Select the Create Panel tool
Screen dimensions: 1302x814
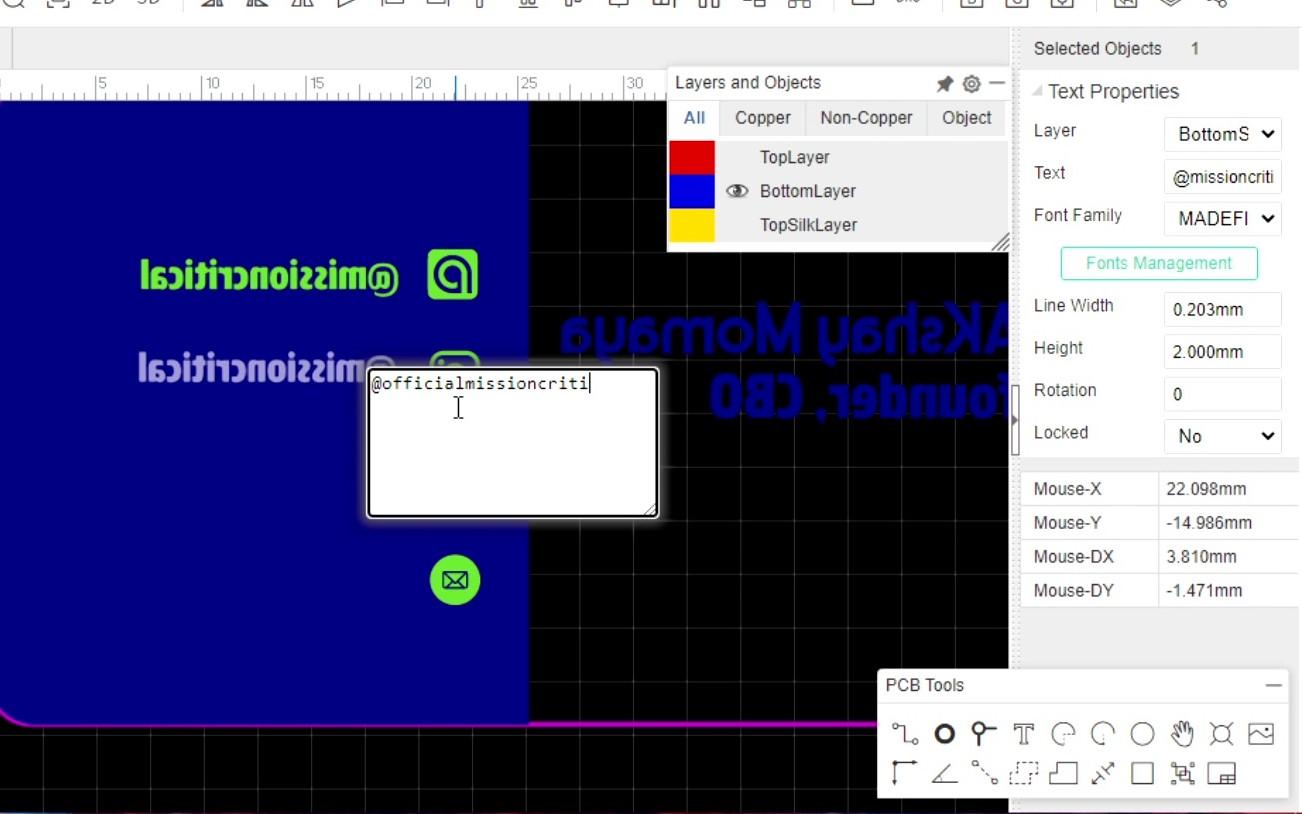[1221, 773]
